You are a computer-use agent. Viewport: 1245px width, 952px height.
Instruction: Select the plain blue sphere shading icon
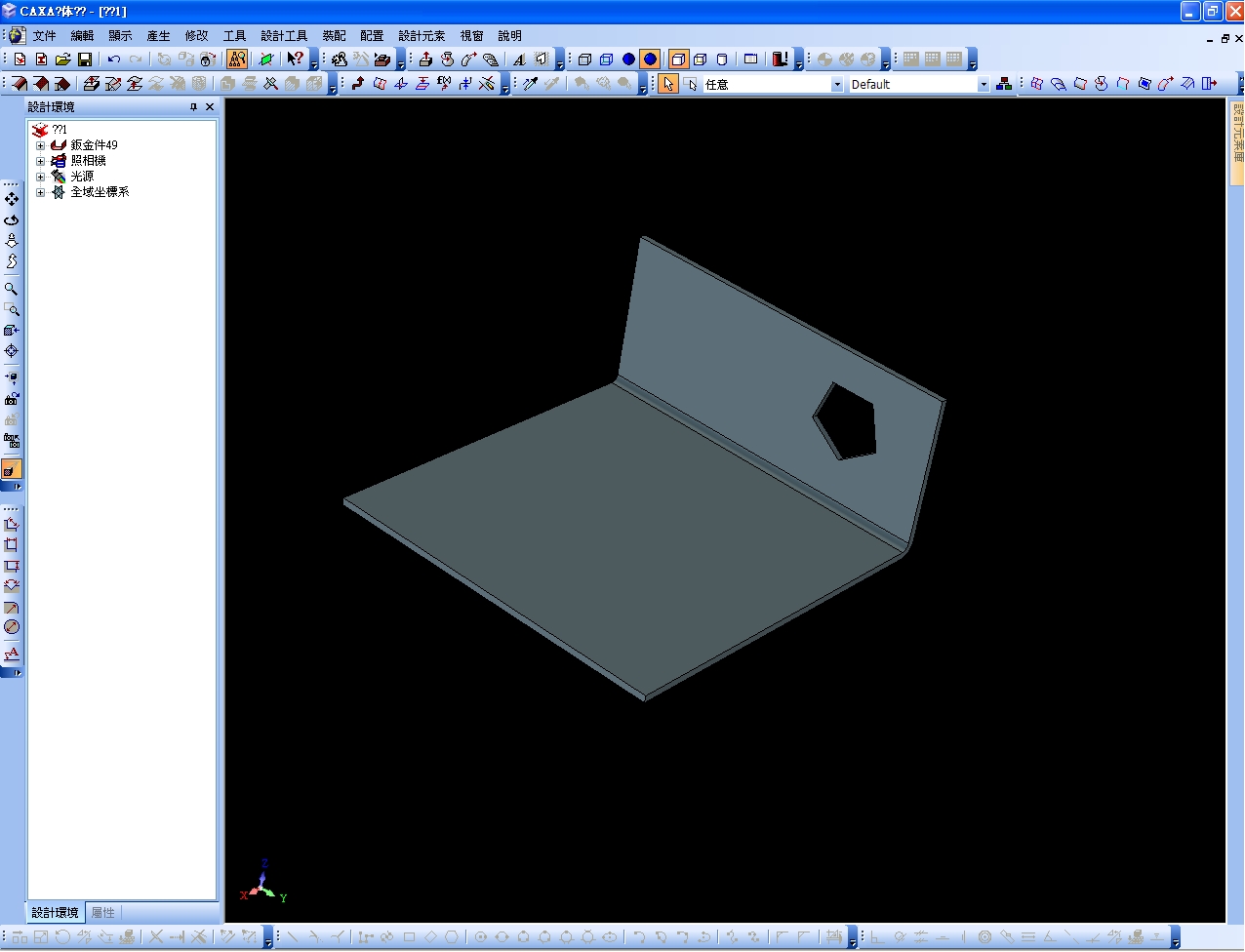pyautogui.click(x=628, y=59)
